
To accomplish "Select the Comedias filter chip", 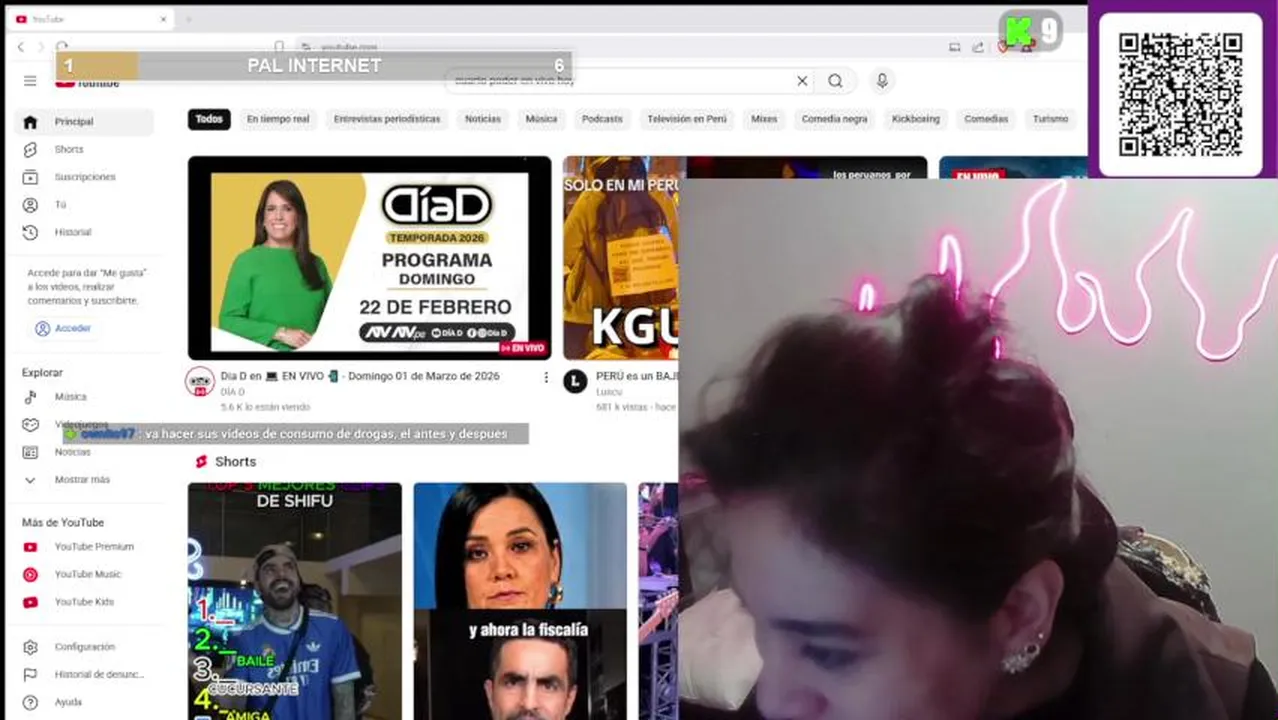I will pos(986,119).
